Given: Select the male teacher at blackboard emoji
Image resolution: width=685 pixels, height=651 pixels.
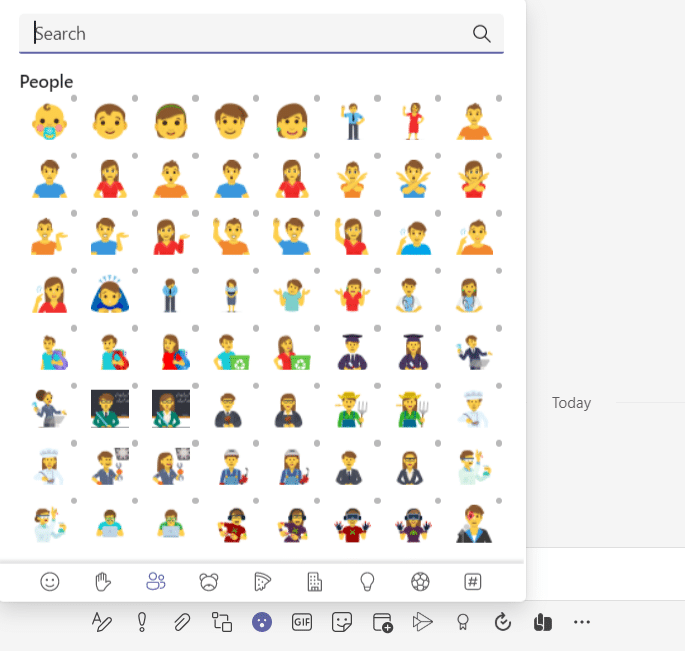Looking at the screenshot, I should pyautogui.click(x=110, y=409).
